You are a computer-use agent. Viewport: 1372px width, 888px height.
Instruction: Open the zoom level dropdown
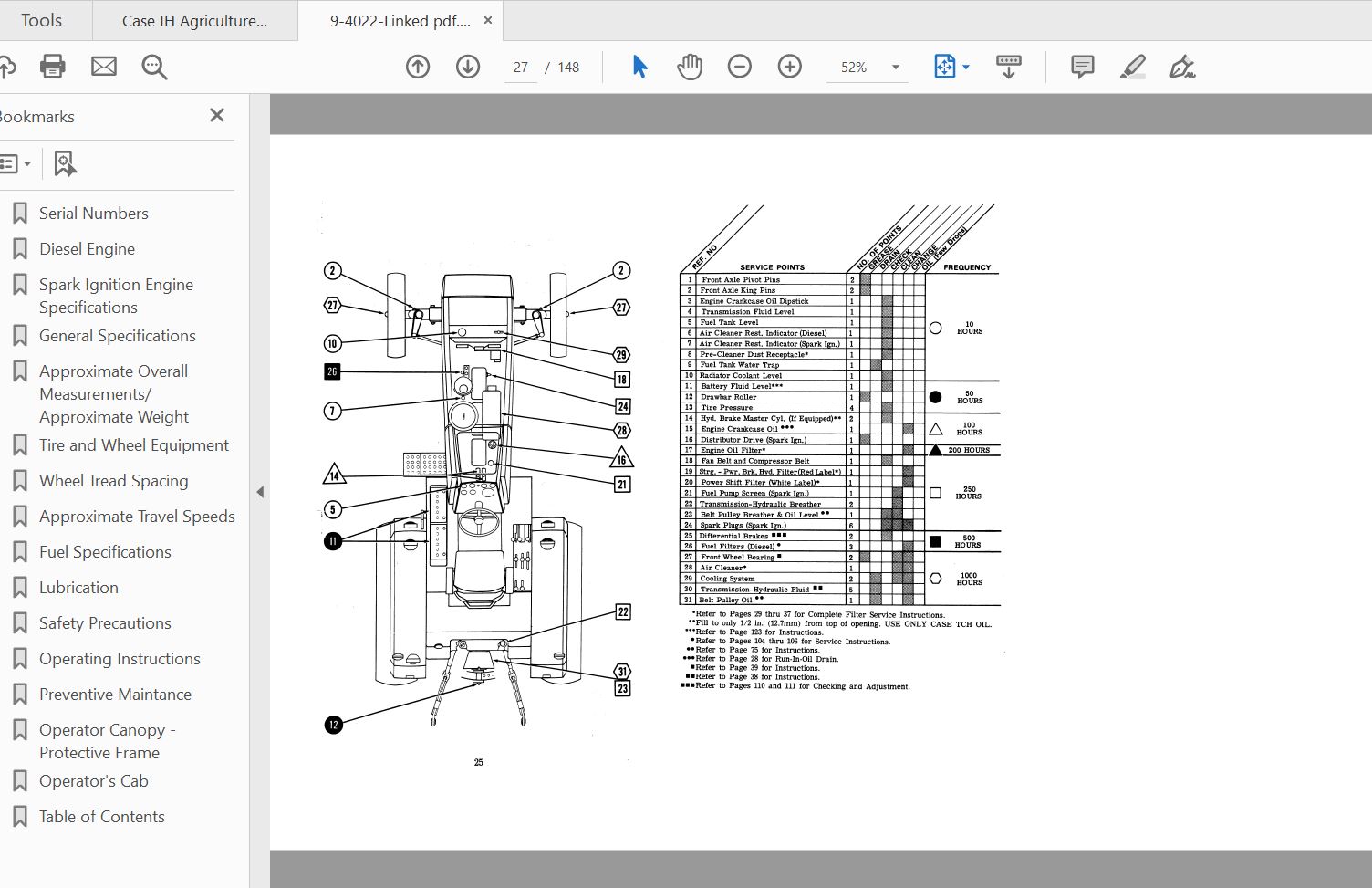click(x=895, y=68)
